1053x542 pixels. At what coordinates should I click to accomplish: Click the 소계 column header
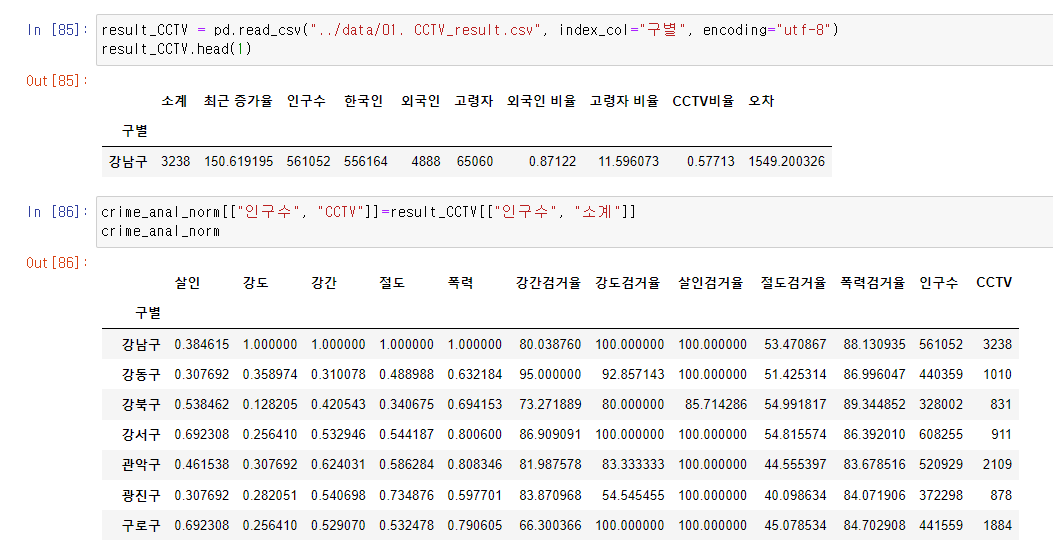tap(175, 101)
